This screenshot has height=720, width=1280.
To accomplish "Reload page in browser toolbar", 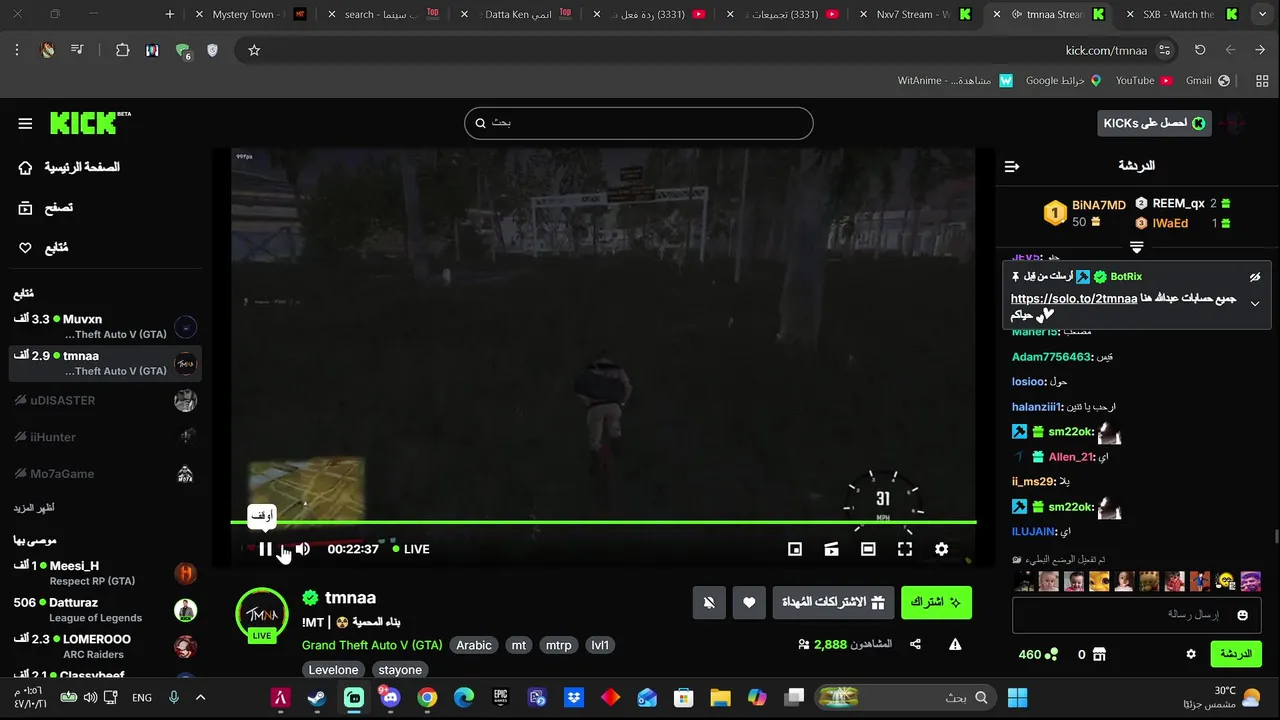I will pos(1200,50).
